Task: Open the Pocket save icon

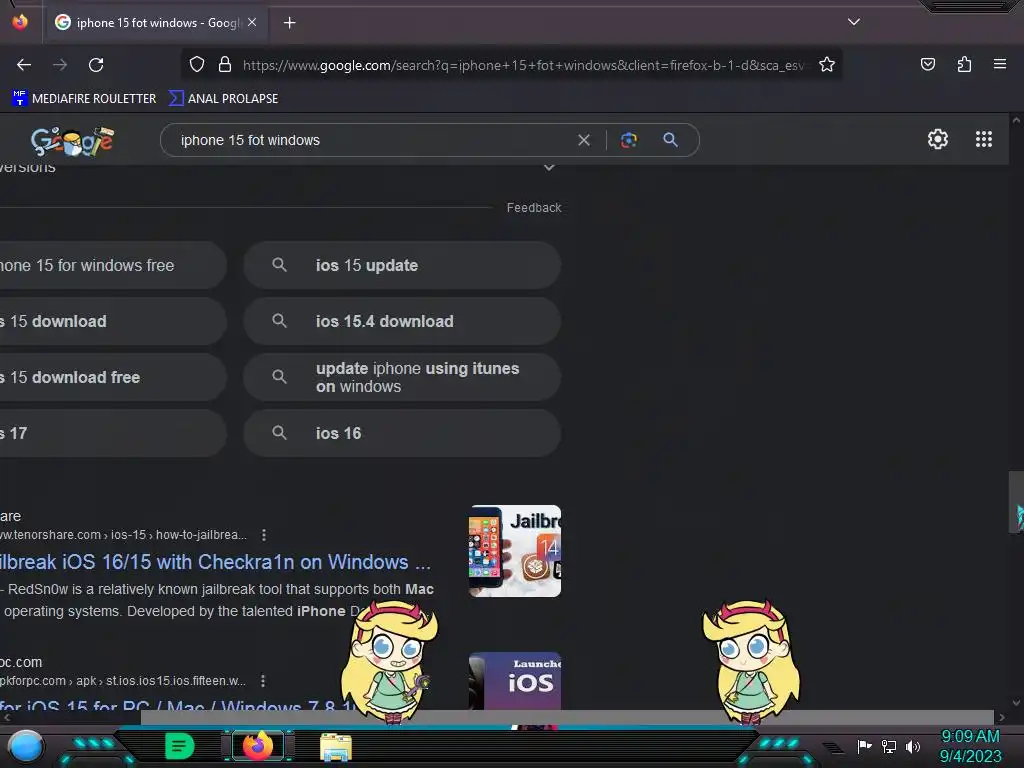Action: [x=927, y=65]
